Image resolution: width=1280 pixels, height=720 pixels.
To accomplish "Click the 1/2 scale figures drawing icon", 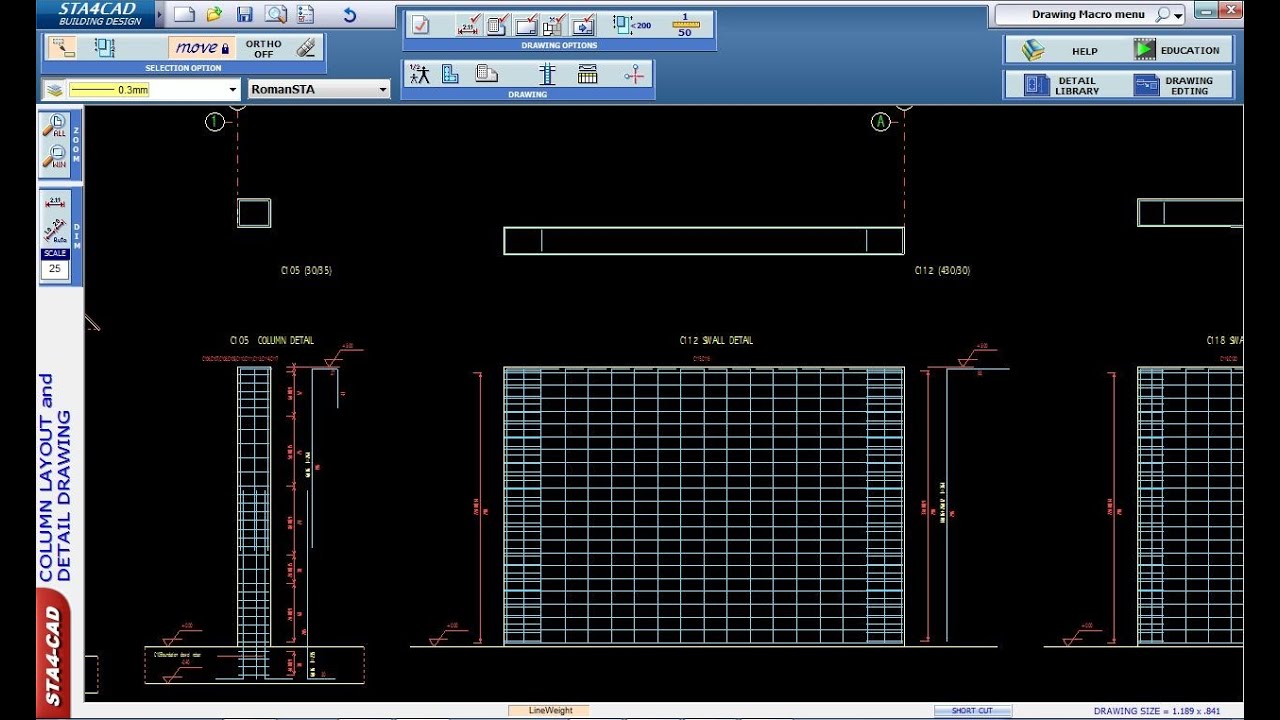I will (419, 74).
